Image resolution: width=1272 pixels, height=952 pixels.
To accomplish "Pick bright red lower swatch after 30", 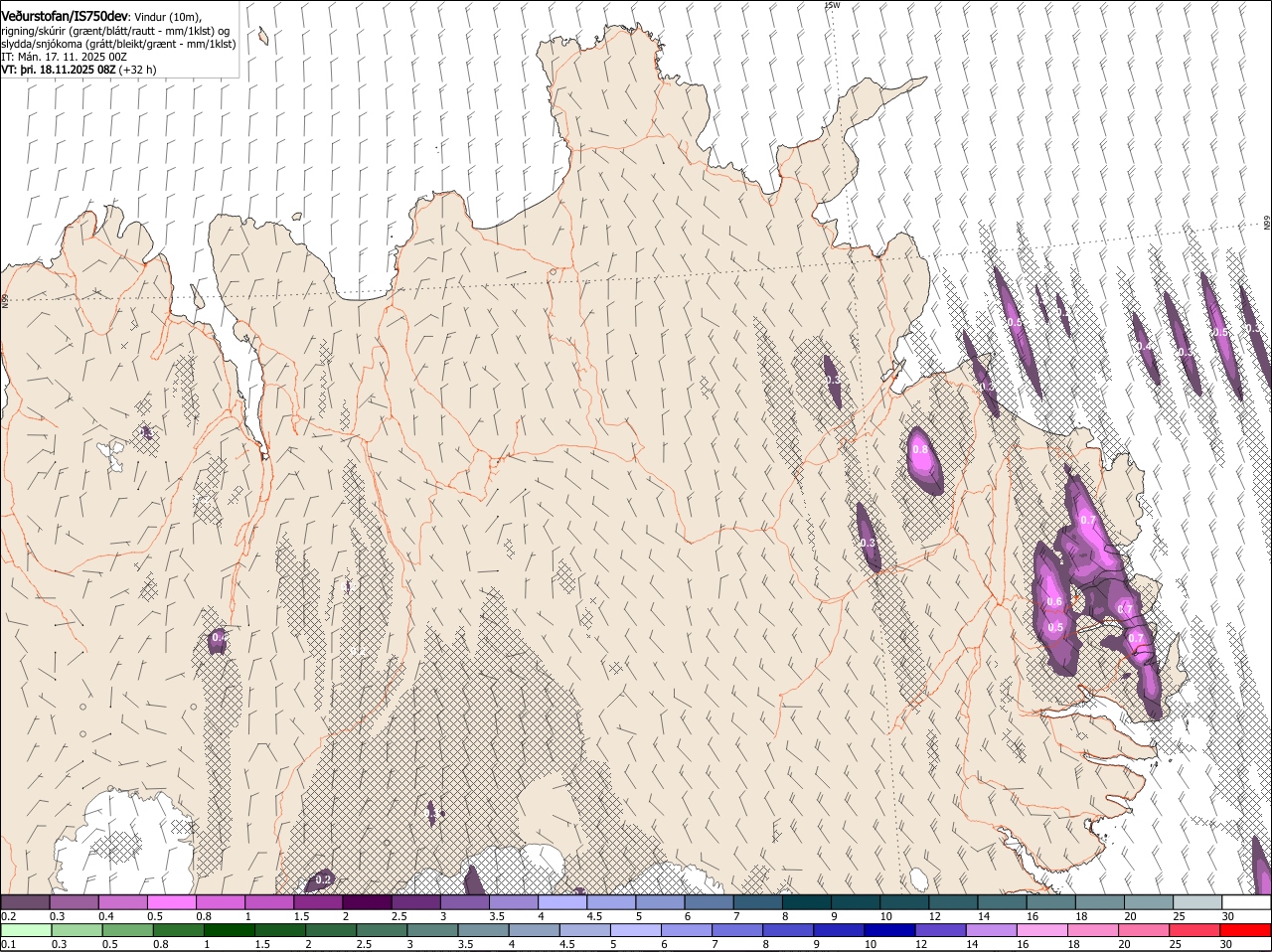I will tap(1246, 930).
